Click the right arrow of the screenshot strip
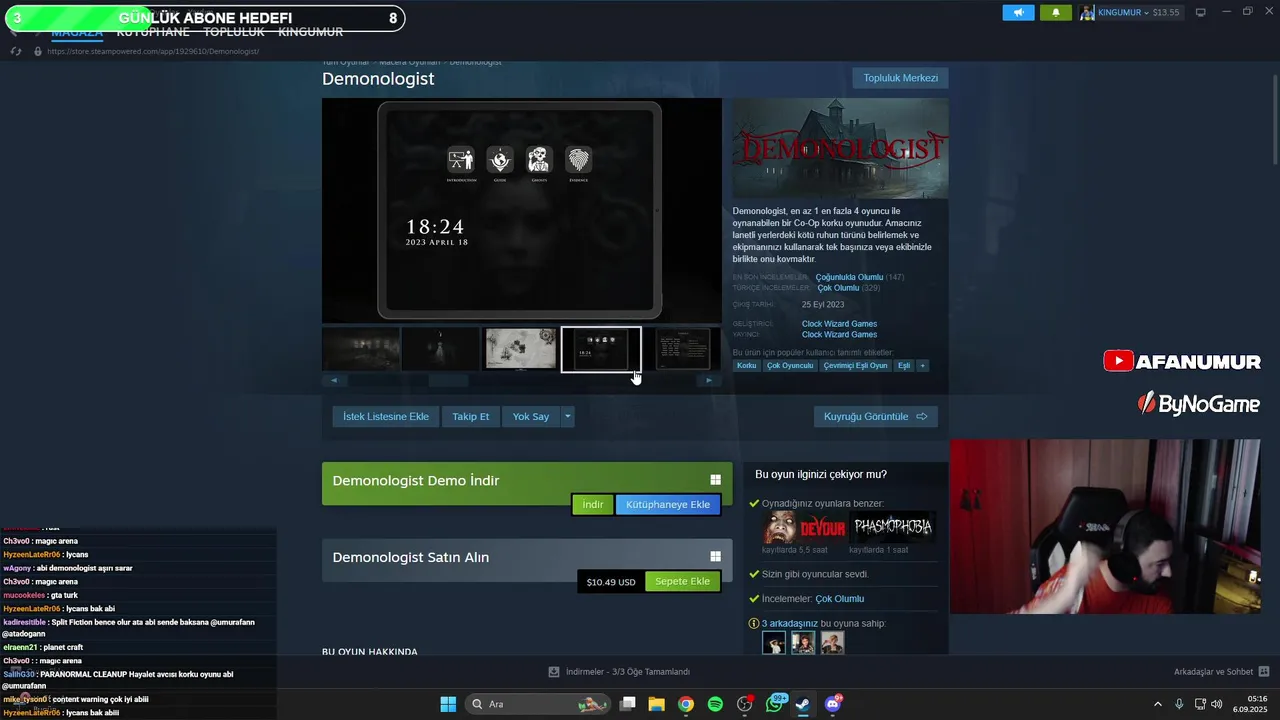This screenshot has height=720, width=1280. (x=709, y=380)
